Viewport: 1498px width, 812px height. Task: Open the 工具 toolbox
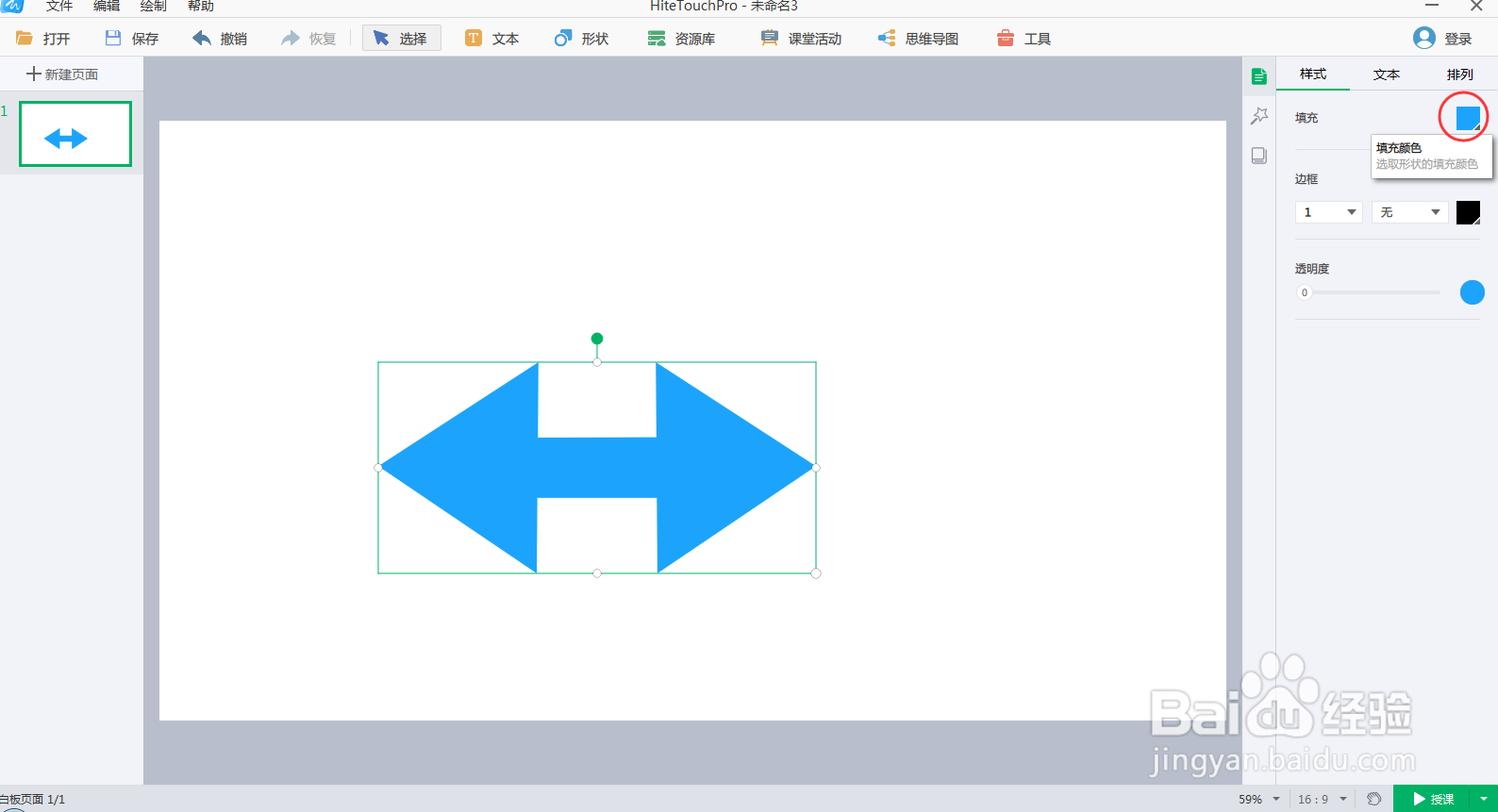click(1024, 38)
